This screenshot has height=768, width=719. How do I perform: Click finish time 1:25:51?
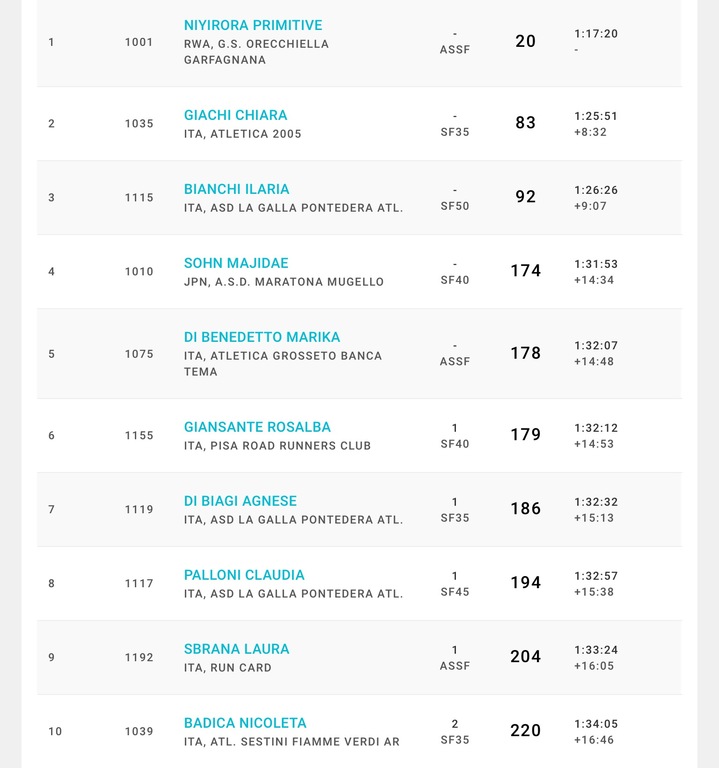[x=596, y=116]
